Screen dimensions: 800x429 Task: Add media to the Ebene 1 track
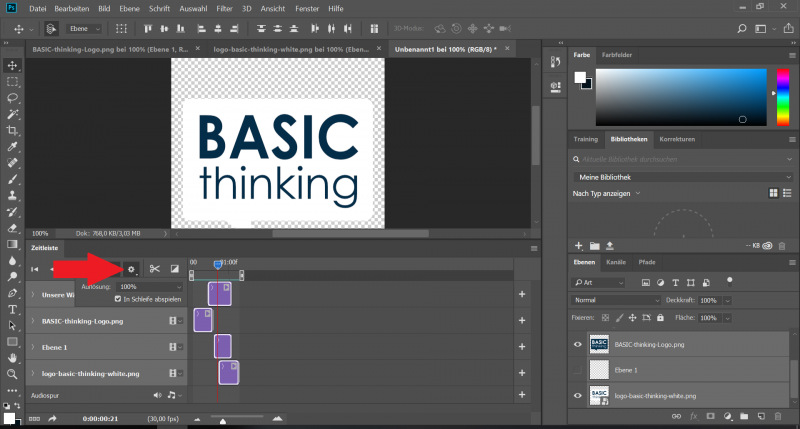[x=522, y=346]
